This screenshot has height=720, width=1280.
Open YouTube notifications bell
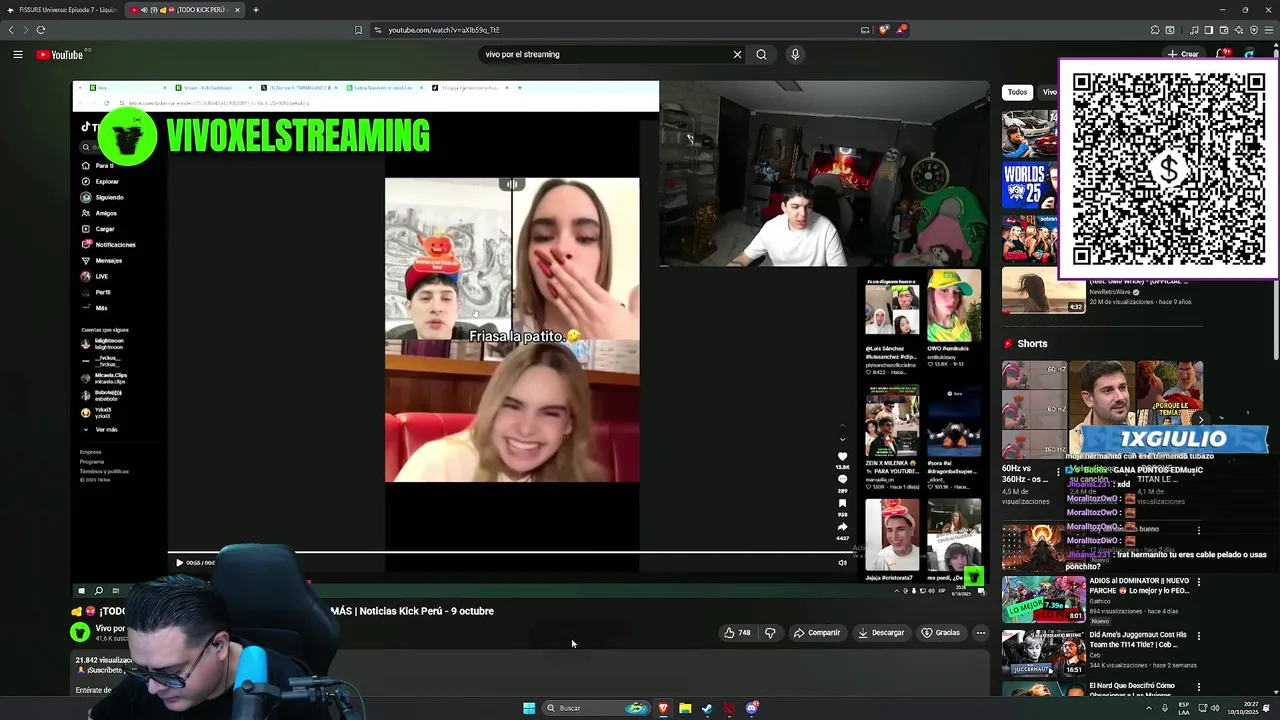tap(1222, 54)
